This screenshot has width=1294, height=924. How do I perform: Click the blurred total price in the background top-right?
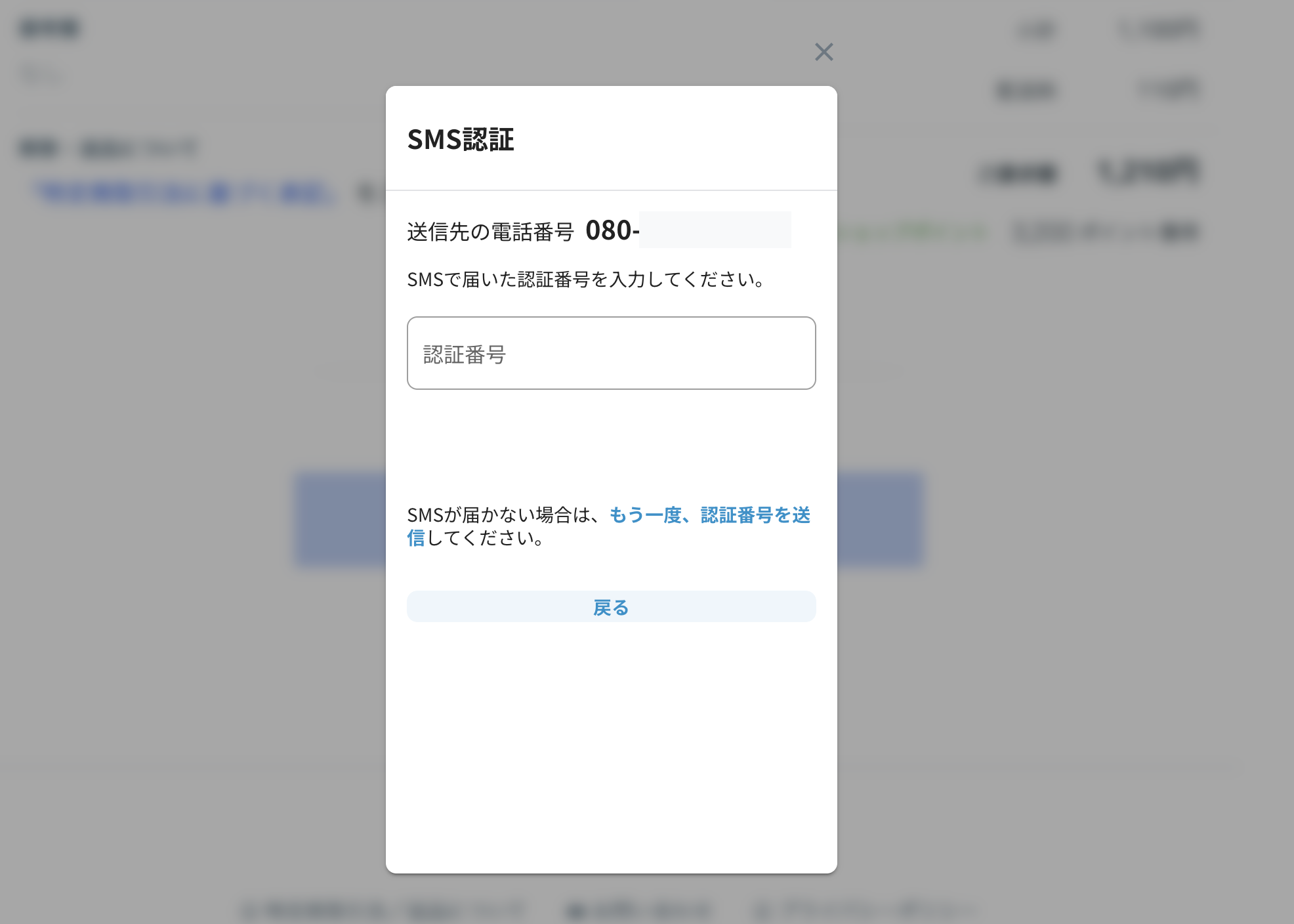(1148, 171)
